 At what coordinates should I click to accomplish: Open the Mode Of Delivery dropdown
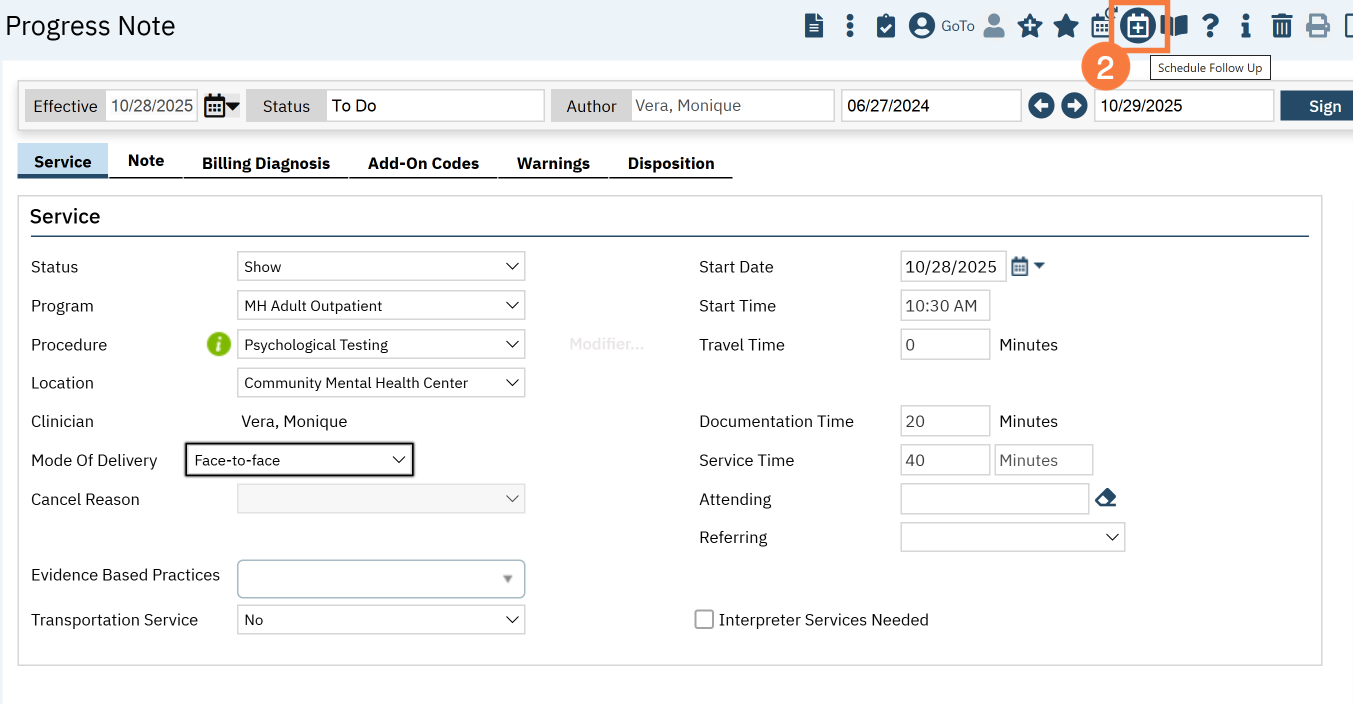[x=299, y=460]
